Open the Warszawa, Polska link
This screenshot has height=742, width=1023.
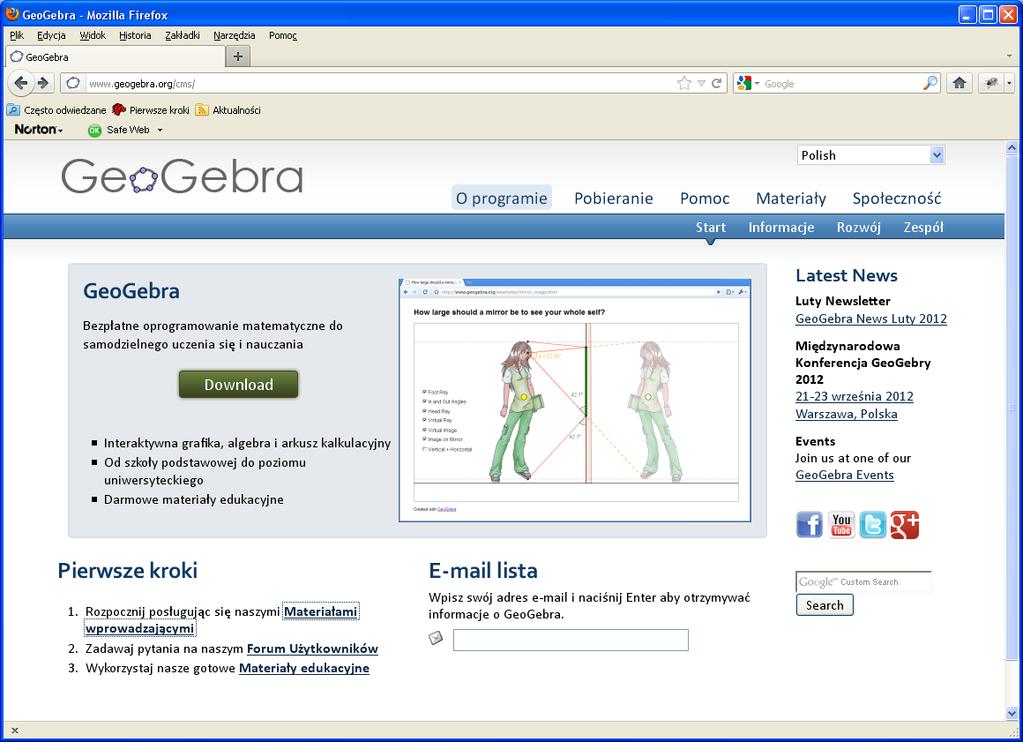click(846, 414)
